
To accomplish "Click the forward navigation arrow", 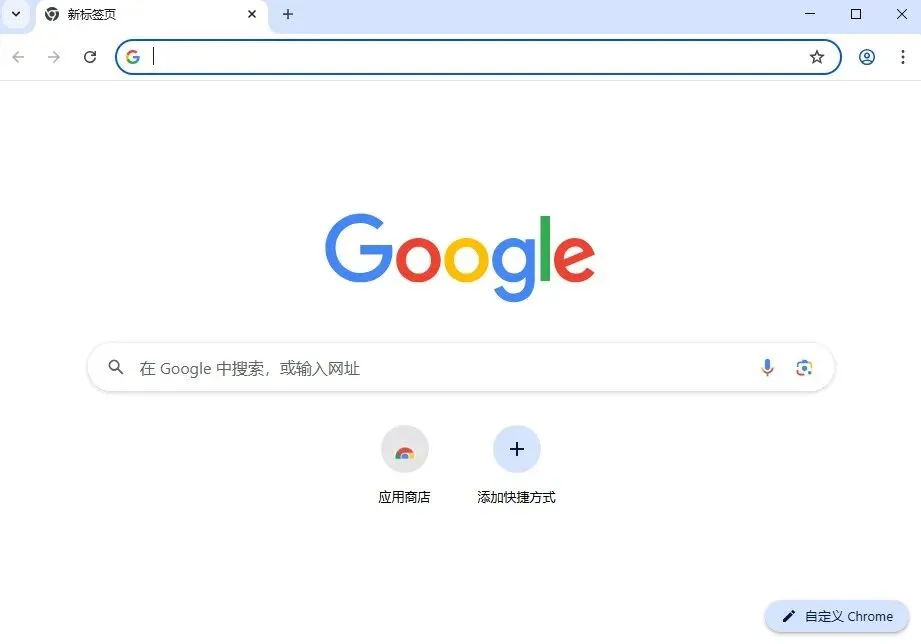I will click(x=53, y=57).
